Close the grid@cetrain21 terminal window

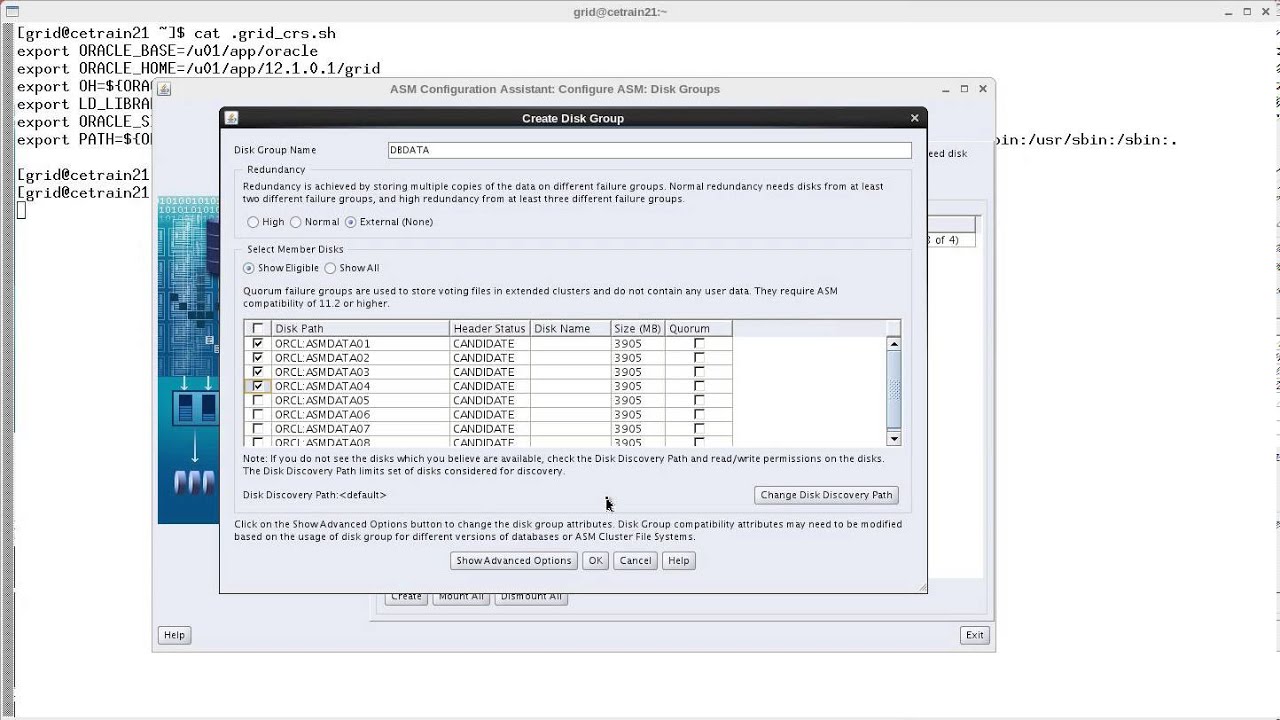pyautogui.click(x=1267, y=12)
